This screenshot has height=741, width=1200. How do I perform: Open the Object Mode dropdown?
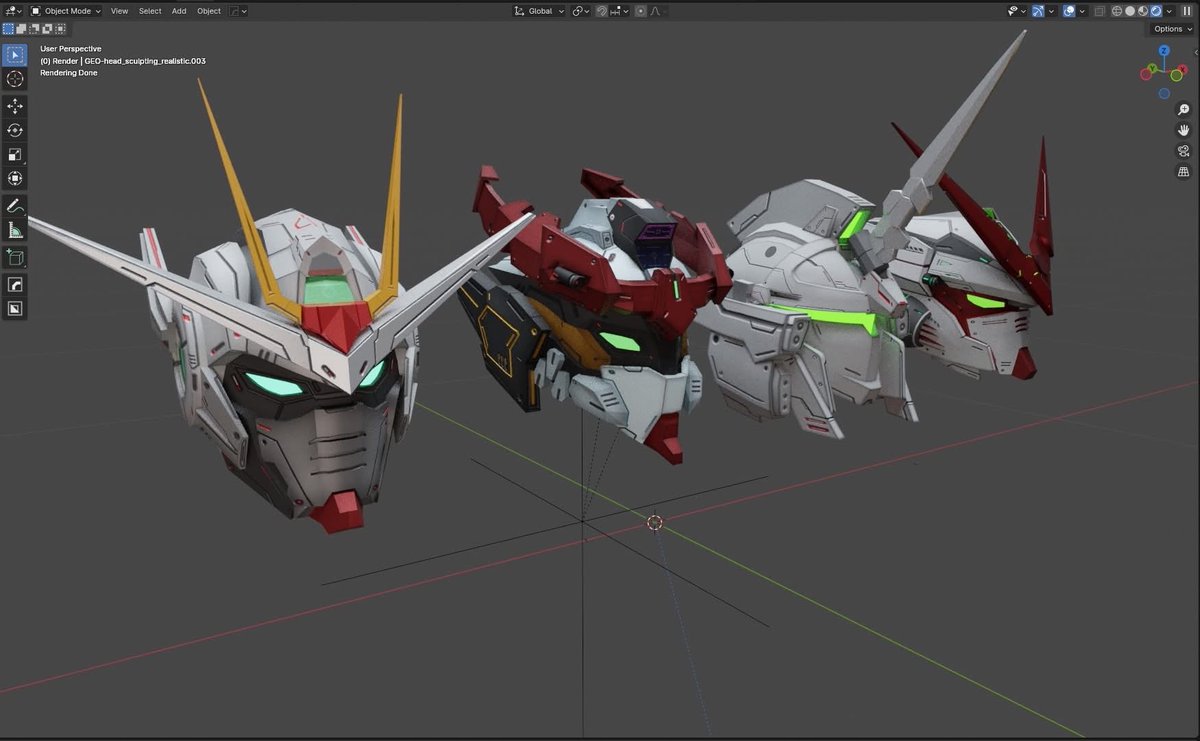[66, 11]
